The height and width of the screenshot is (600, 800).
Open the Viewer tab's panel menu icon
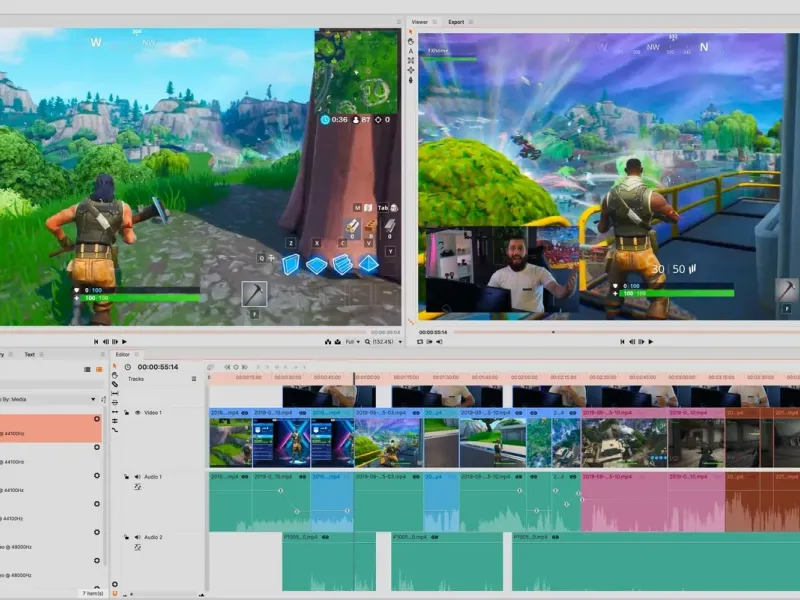coord(435,22)
